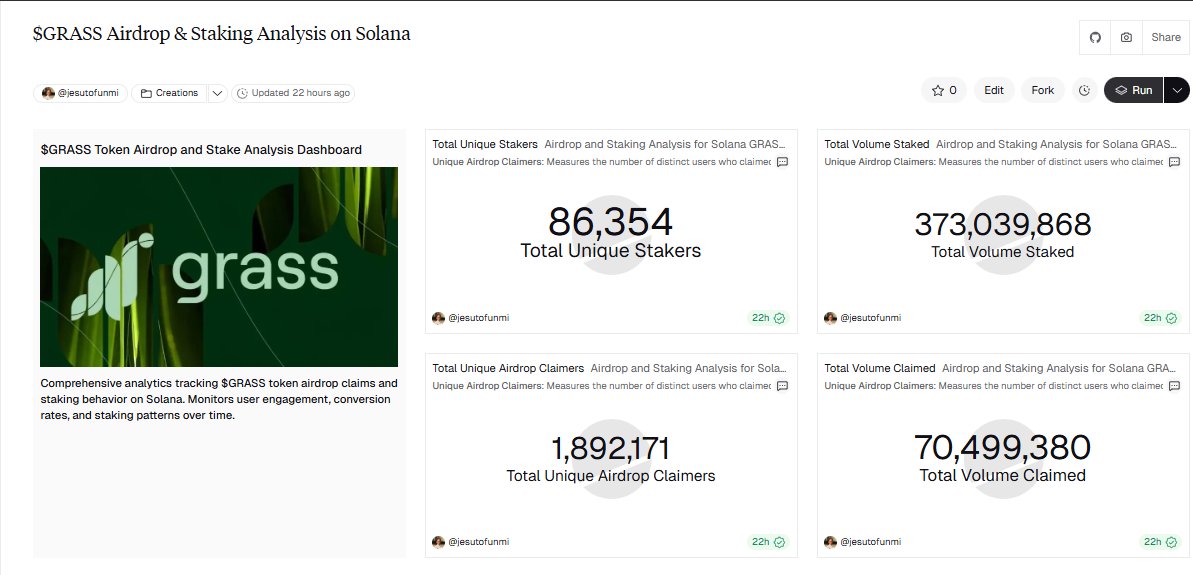Image resolution: width=1193 pixels, height=575 pixels.
Task: Expand the dropdown arrow next to Creations
Action: (x=217, y=93)
